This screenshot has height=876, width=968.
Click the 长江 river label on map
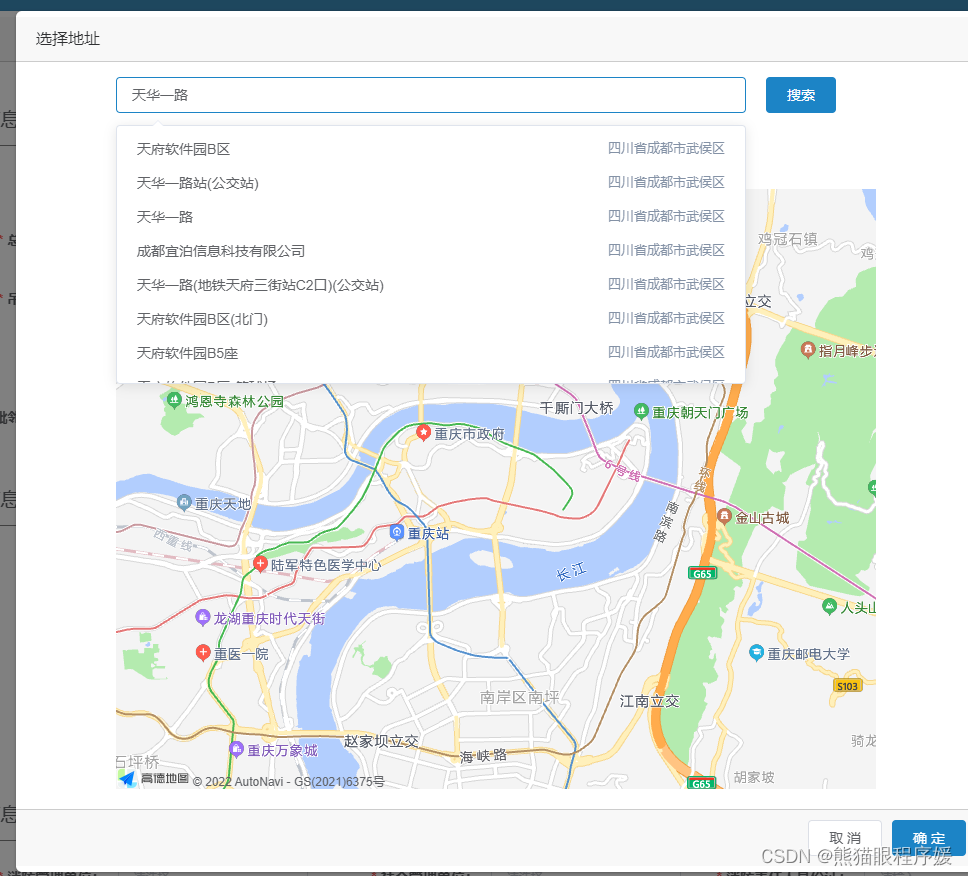[x=571, y=572]
